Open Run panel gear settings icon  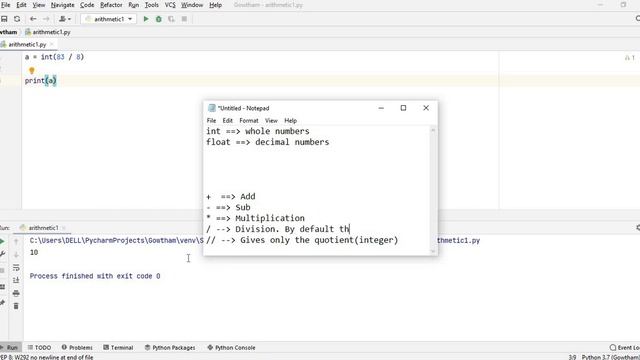tap(638, 227)
